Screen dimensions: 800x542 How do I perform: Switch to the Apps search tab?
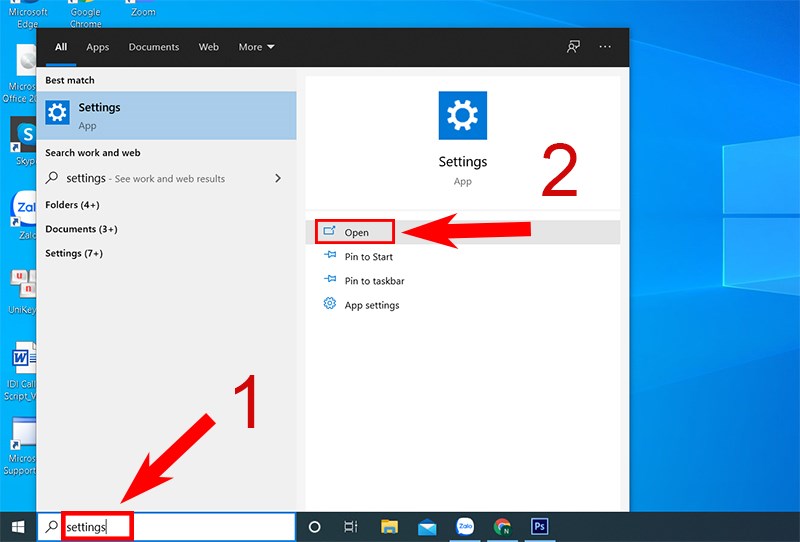97,47
